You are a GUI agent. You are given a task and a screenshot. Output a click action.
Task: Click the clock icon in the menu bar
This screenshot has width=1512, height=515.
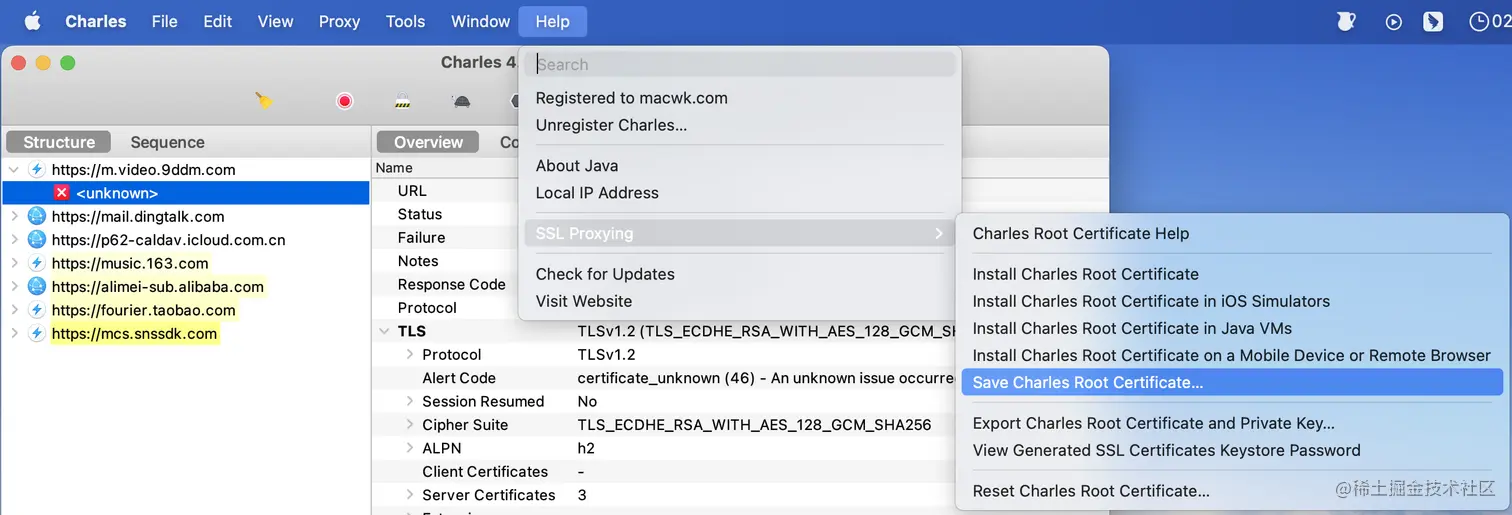click(x=1478, y=21)
